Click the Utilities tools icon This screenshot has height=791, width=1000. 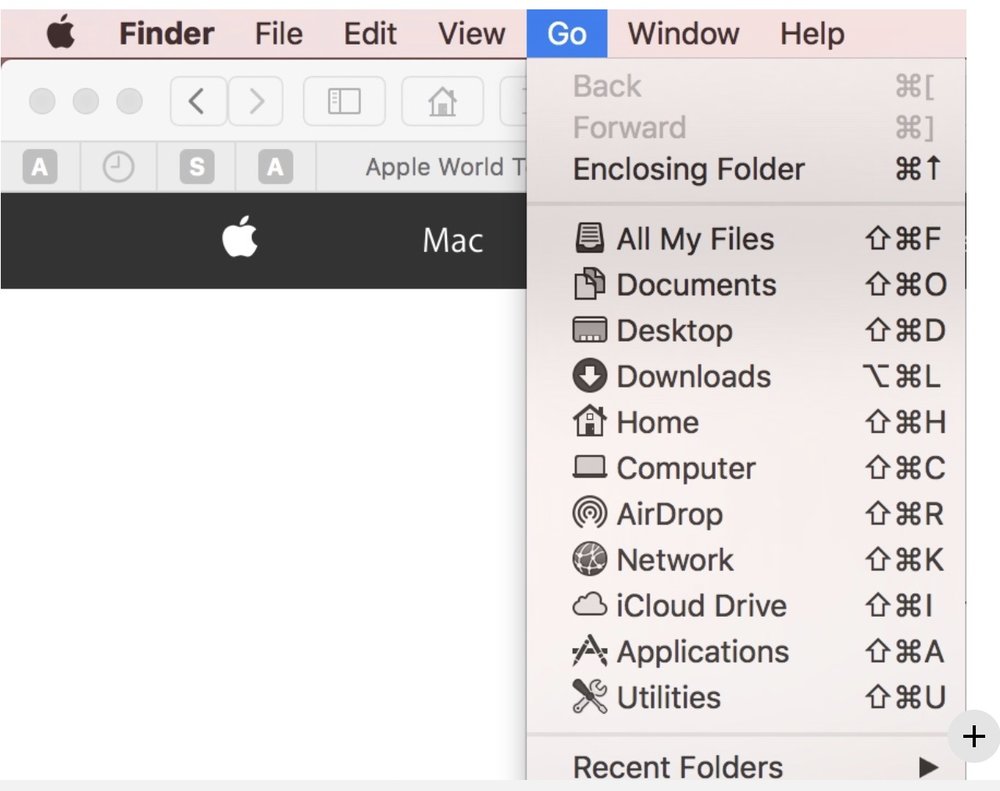(x=589, y=697)
